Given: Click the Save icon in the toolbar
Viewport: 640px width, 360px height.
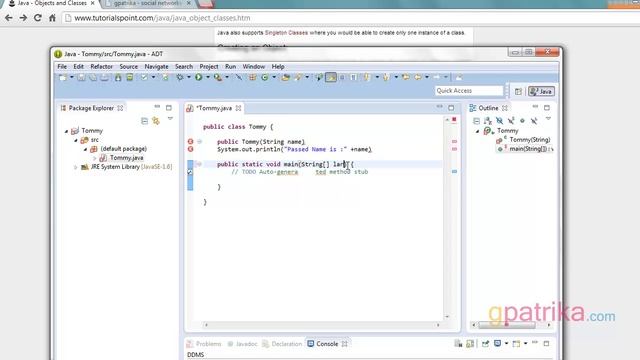Looking at the screenshot, I should point(81,77).
